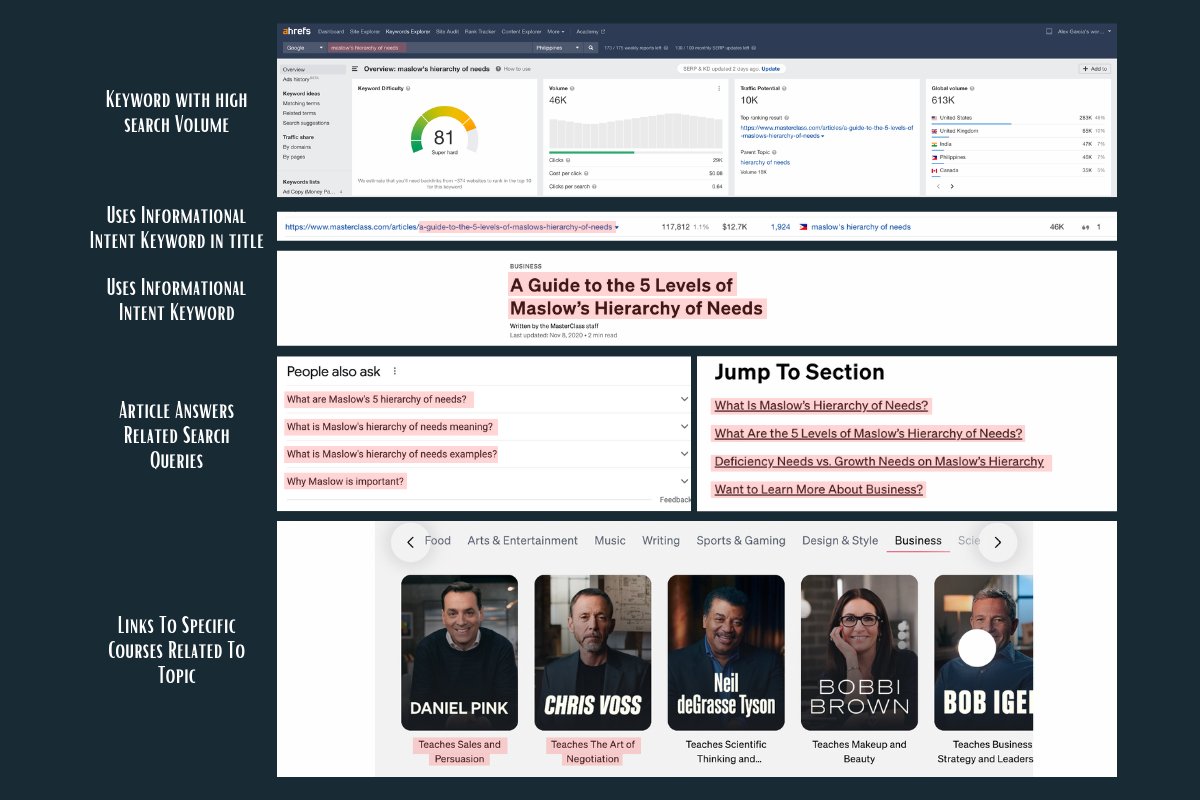Screen dimensions: 1200x800
Task: Select Related terms in sidebar
Action: (299, 113)
